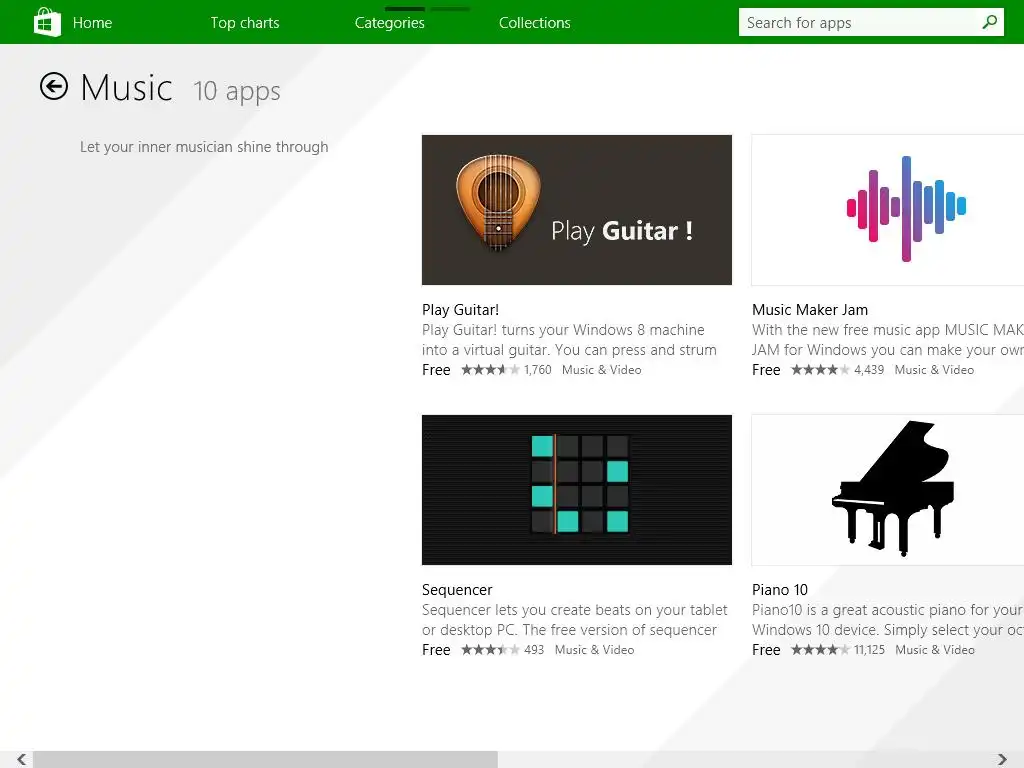
Task: Click the search magnifier icon
Action: (989, 22)
